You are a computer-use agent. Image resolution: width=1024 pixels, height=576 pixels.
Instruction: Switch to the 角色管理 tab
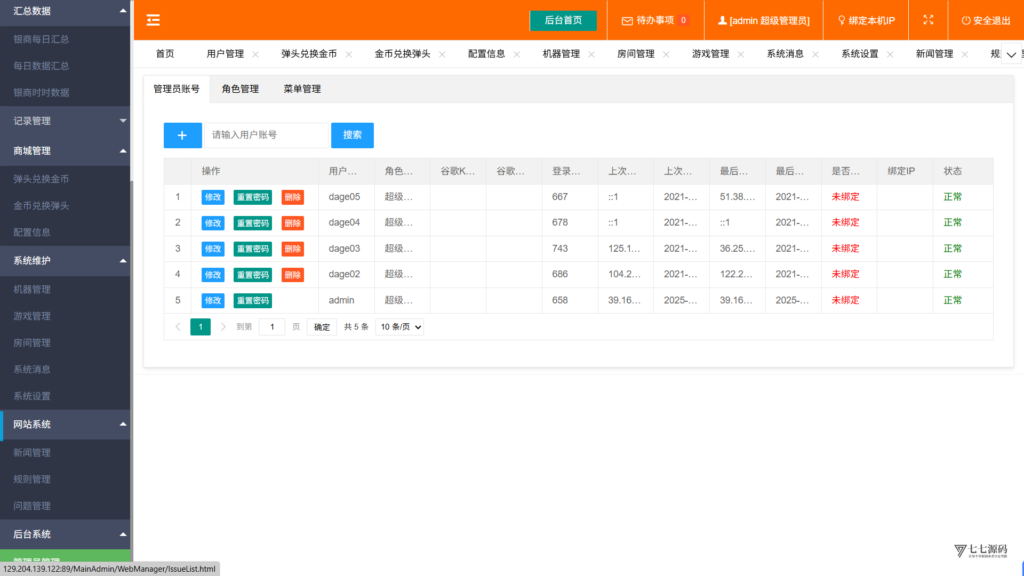pyautogui.click(x=240, y=89)
